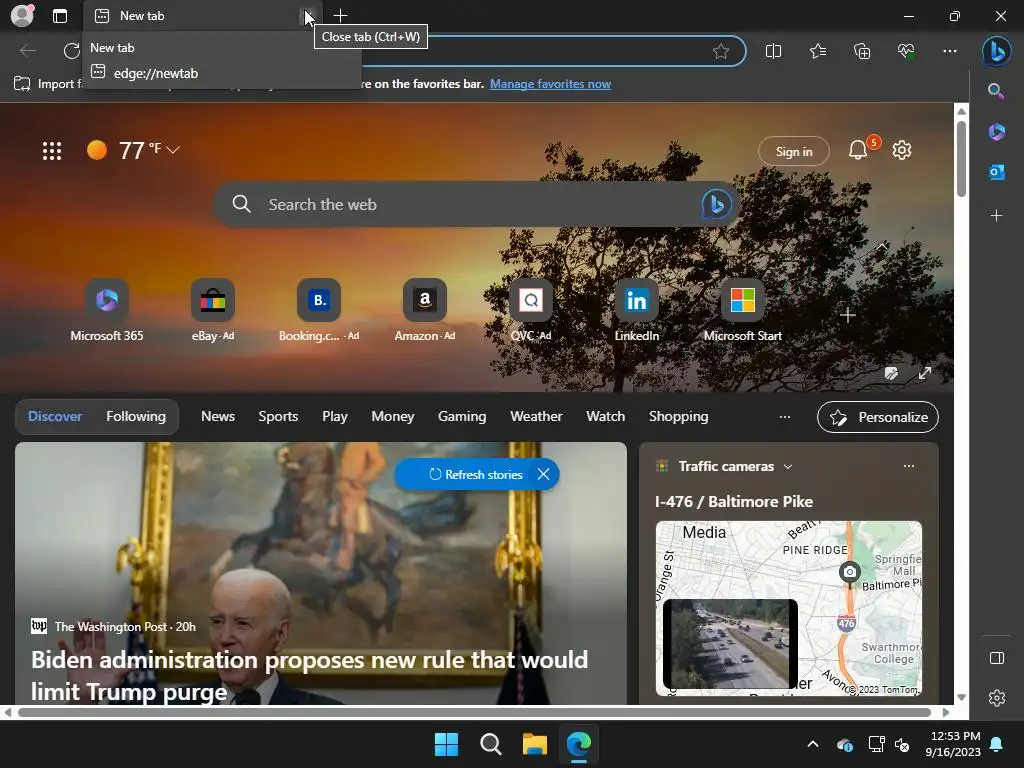Open the app launcher grid

click(x=52, y=151)
